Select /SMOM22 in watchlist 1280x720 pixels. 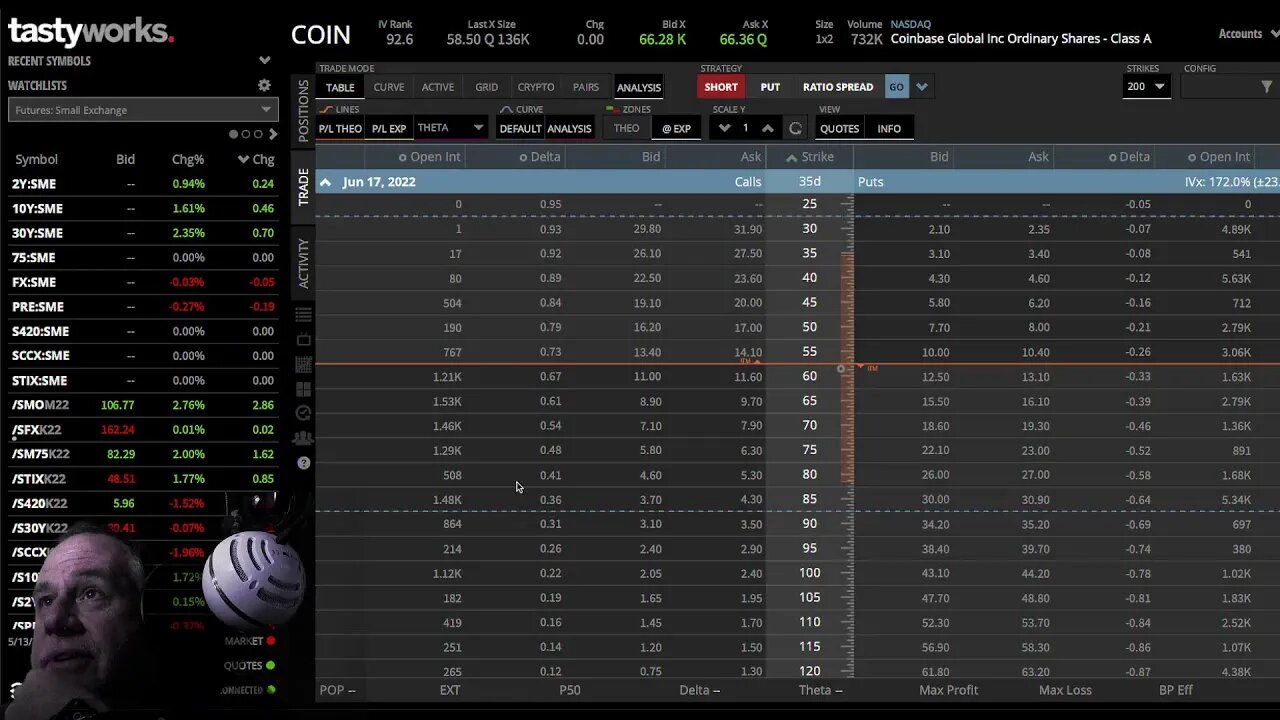point(142,405)
